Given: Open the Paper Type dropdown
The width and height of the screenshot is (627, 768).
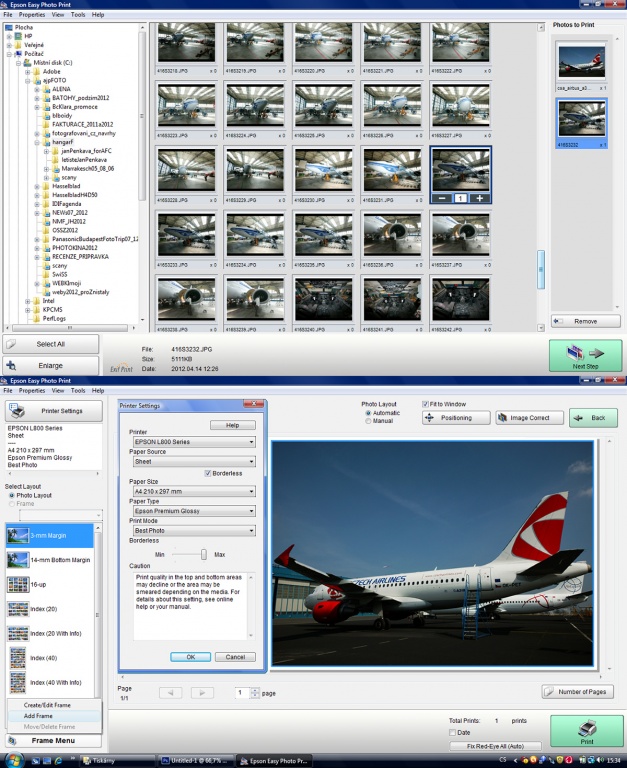Looking at the screenshot, I should (194, 511).
